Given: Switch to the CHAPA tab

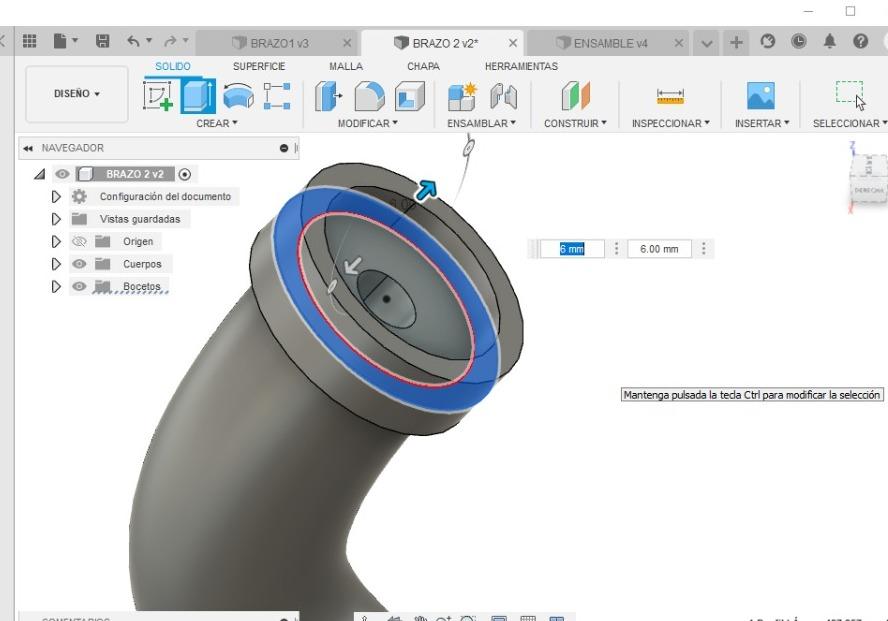Looking at the screenshot, I should [x=423, y=66].
